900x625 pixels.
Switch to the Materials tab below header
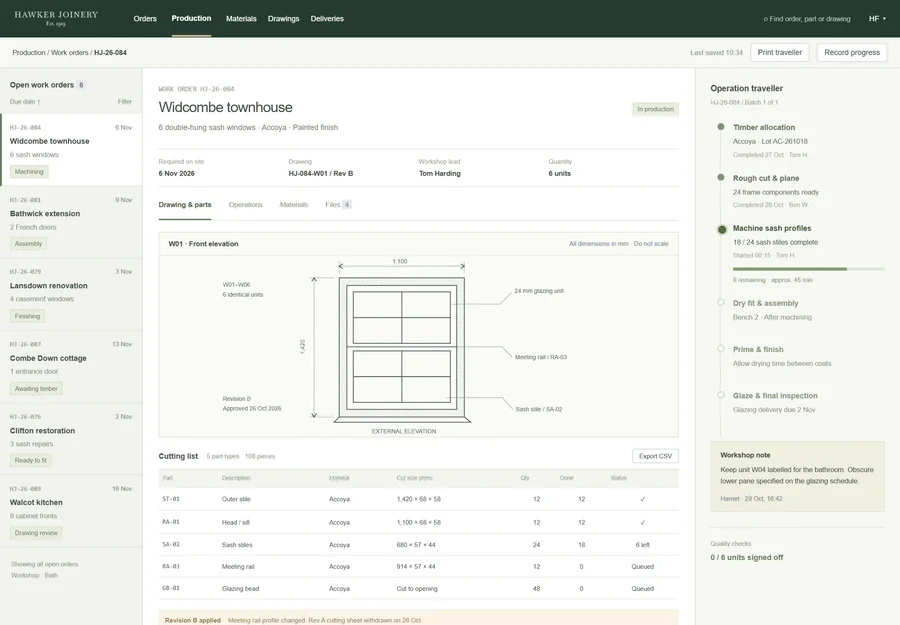(294, 205)
